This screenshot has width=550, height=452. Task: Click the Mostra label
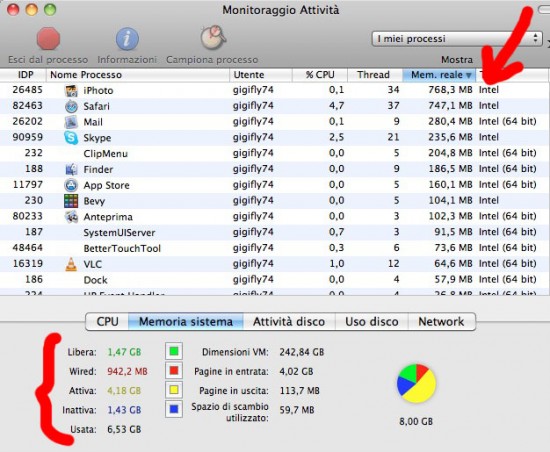pos(457,60)
